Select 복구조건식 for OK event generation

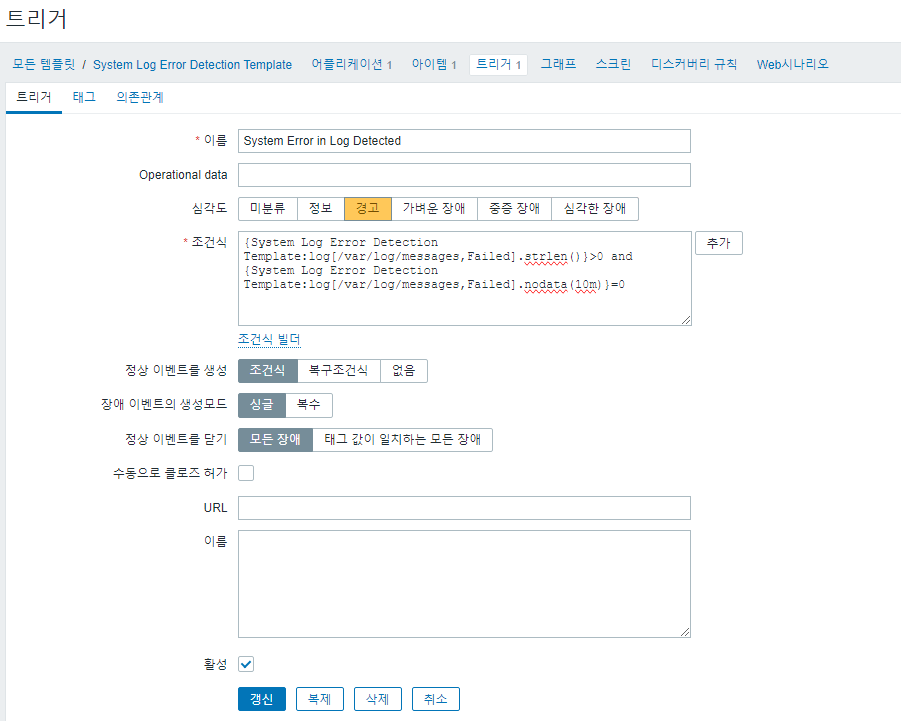tap(339, 371)
